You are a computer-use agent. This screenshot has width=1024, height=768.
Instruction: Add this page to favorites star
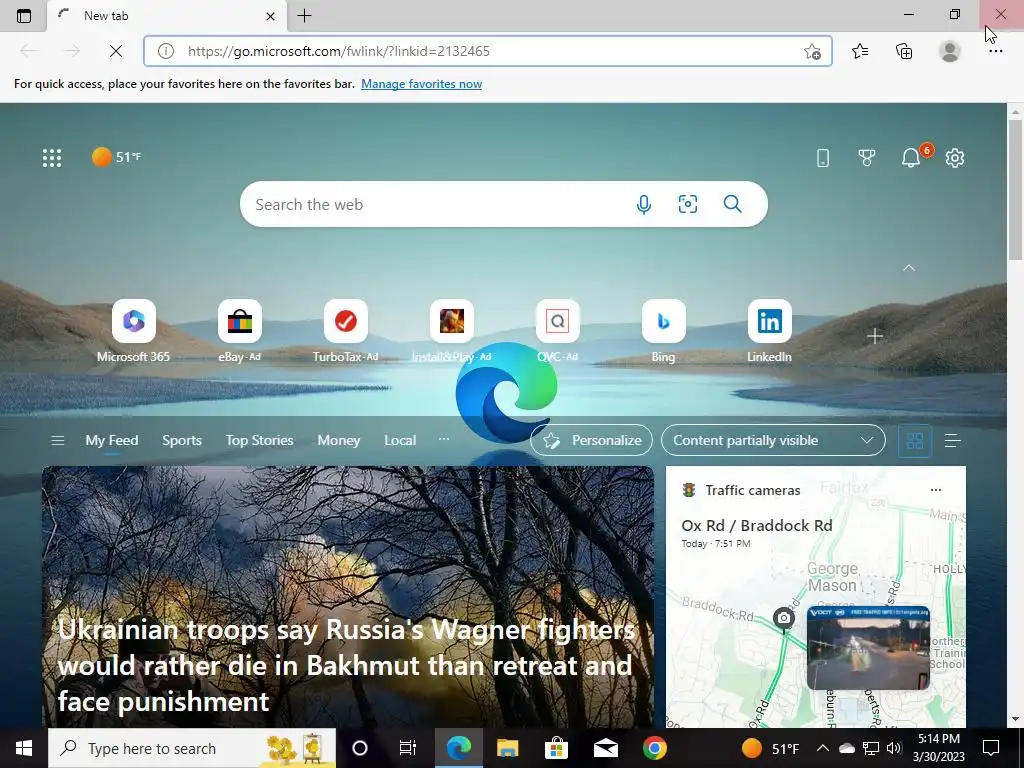coord(812,51)
